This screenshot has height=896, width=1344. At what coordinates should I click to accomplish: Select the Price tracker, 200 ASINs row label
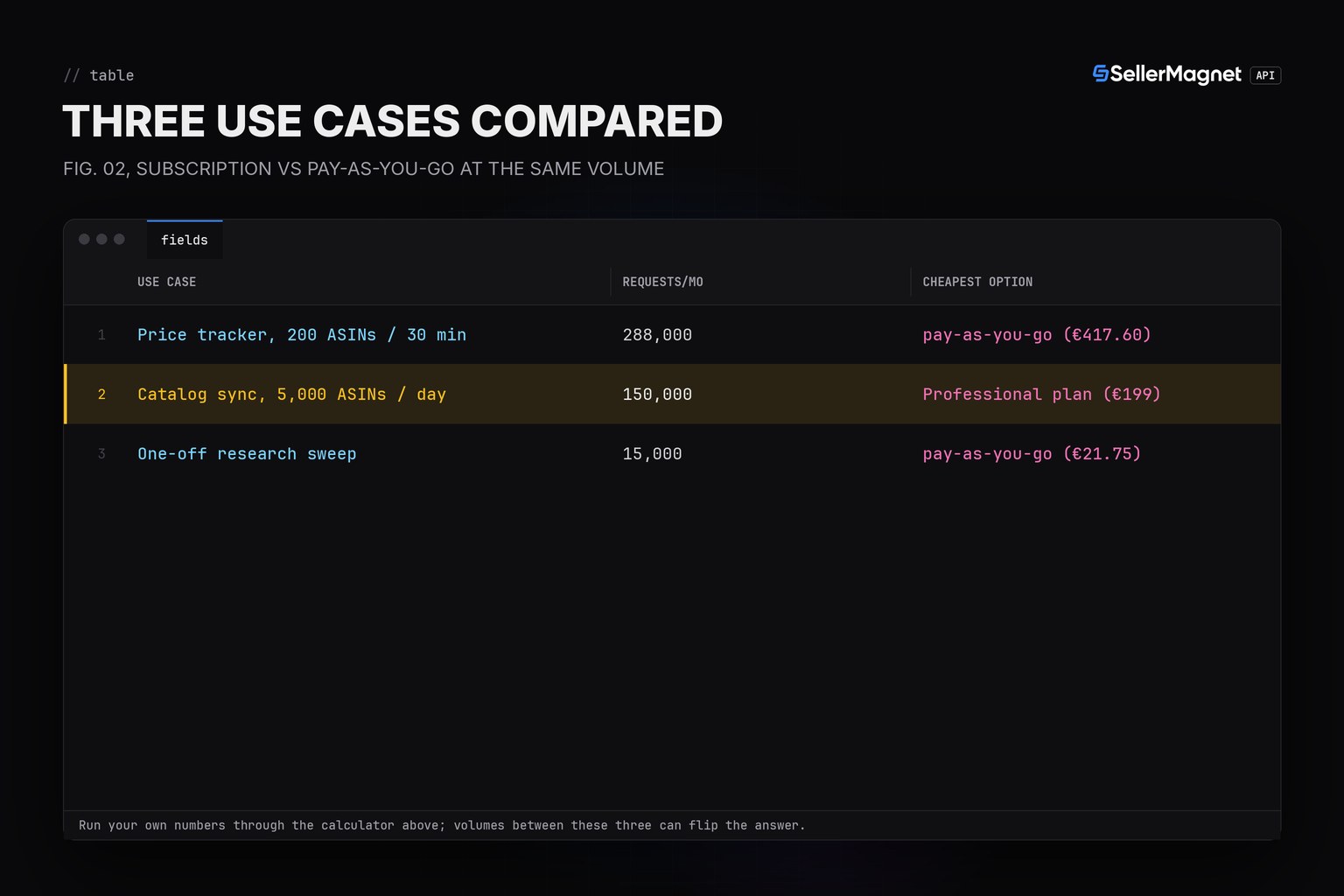[x=302, y=335]
